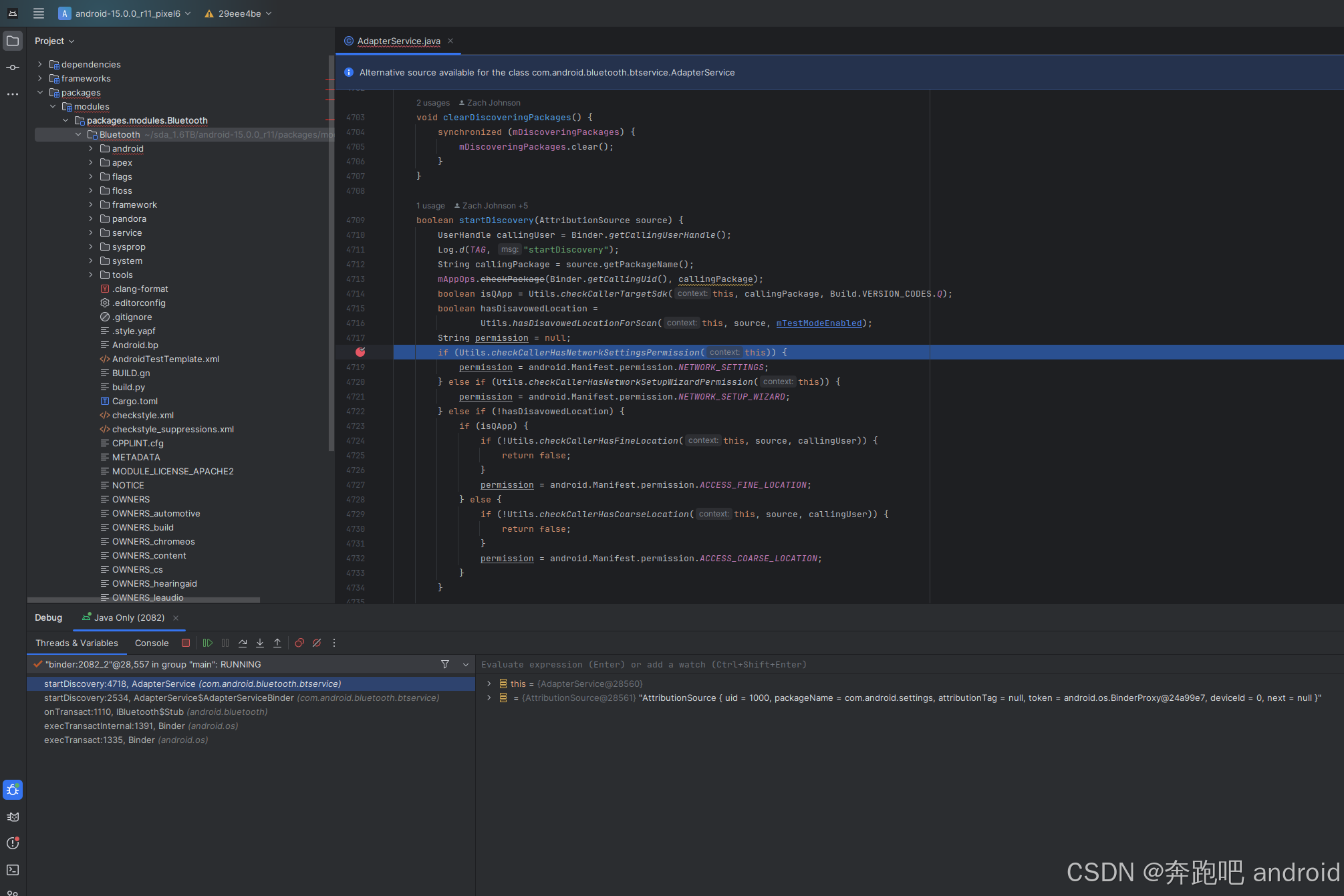The width and height of the screenshot is (1344, 896).
Task: Open the android-15.0.0_r11_pixel6 run configuration dropdown
Action: [x=188, y=13]
